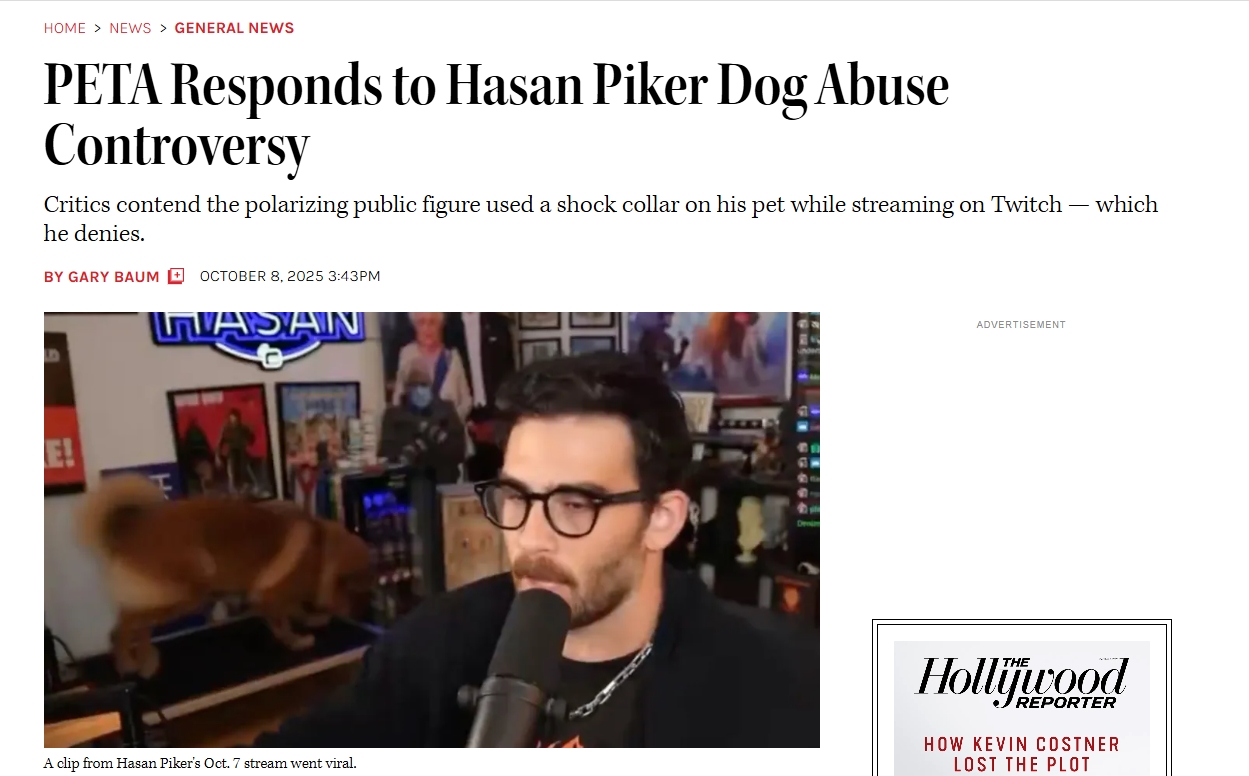This screenshot has width=1249, height=776.
Task: Click the ADVERTISEMENT label
Action: pos(1021,325)
